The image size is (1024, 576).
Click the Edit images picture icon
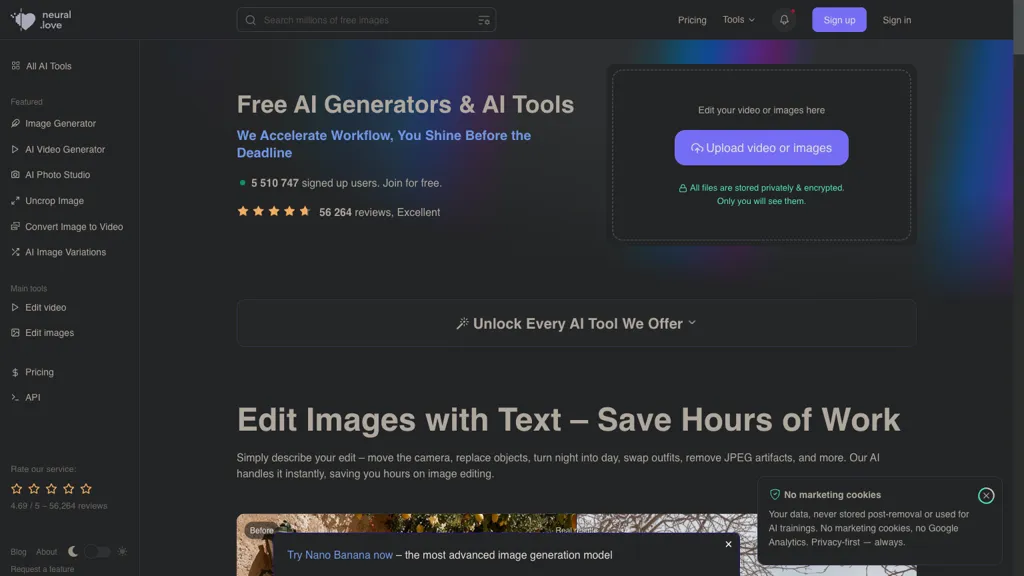point(15,333)
